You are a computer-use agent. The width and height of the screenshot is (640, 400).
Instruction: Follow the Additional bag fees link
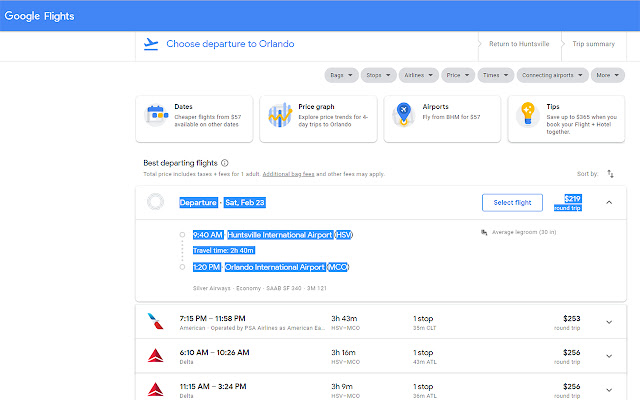[288, 174]
